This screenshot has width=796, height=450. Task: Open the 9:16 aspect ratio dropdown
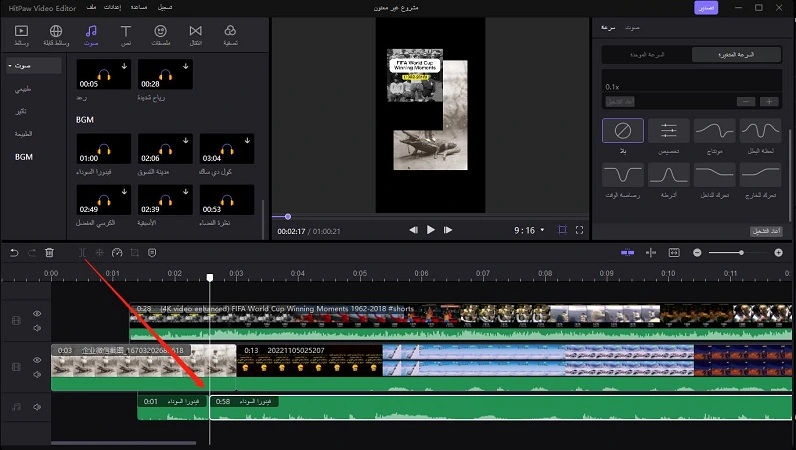point(529,230)
